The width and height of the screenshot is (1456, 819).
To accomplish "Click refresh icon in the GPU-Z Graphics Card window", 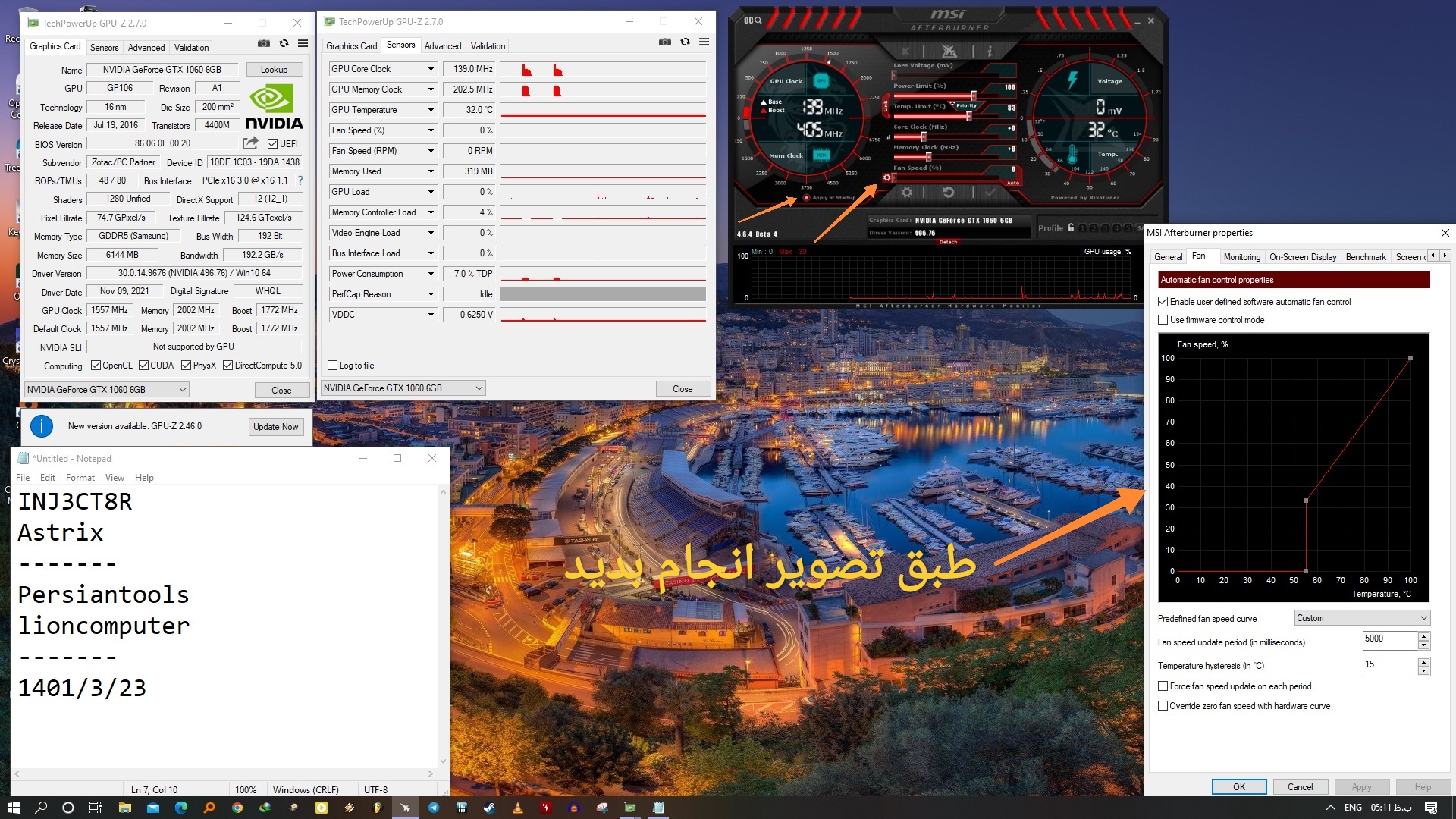I will point(284,44).
